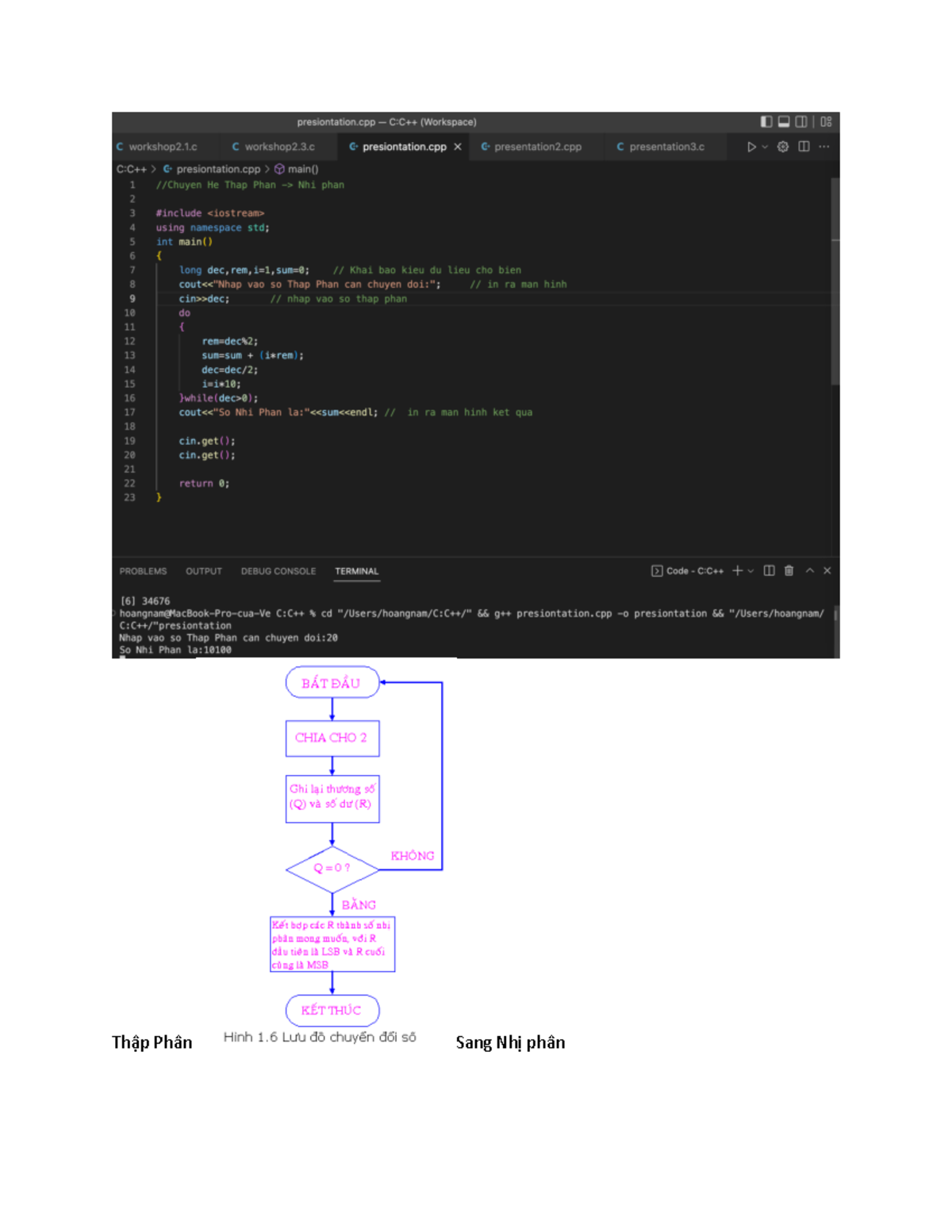Close the presiontation.cpp tab
This screenshot has height=1232, width=952.
[x=458, y=147]
